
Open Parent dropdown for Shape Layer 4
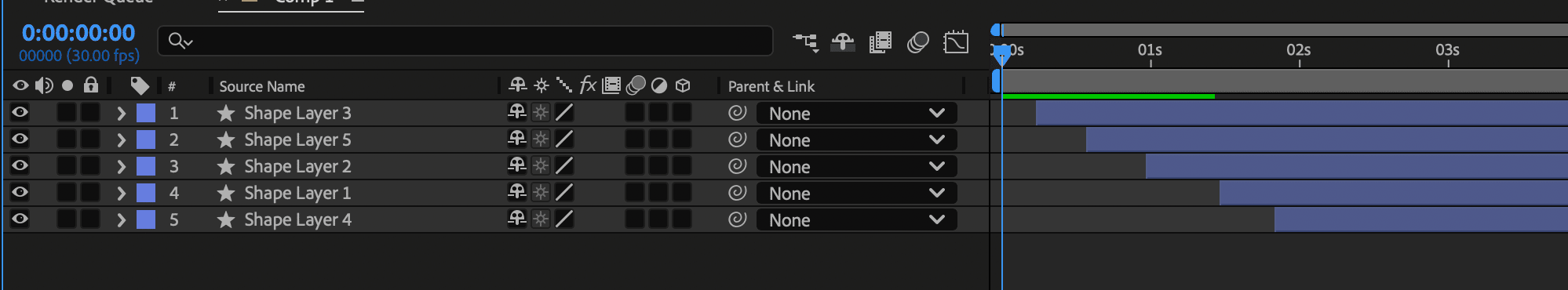tap(856, 220)
